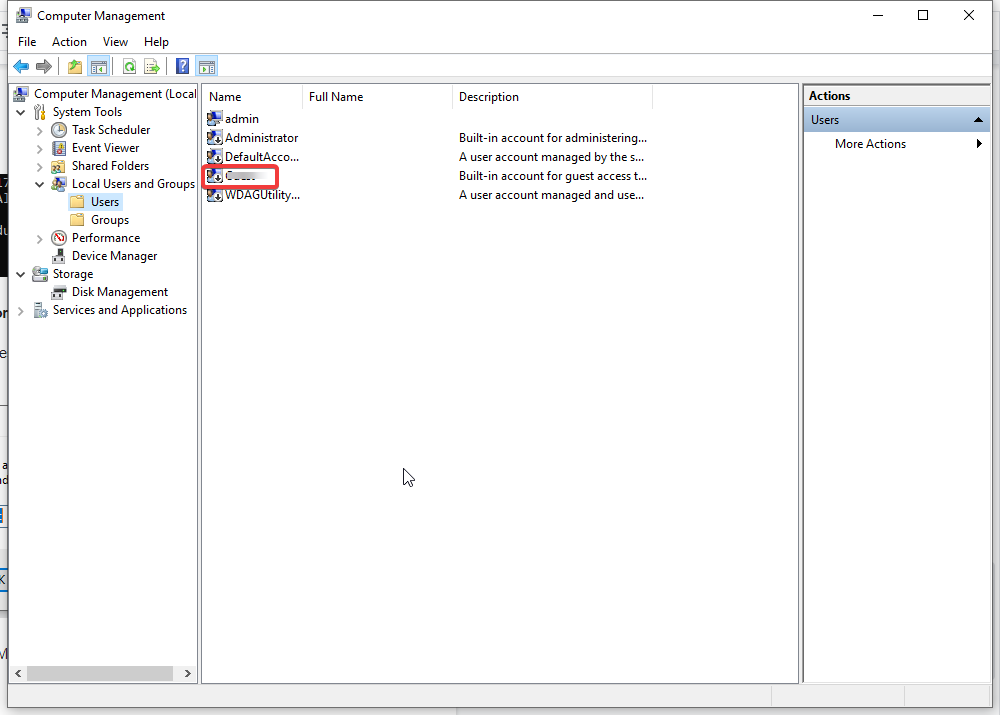Click the Up one level toolbar icon
The height and width of the screenshot is (715, 1000).
click(x=75, y=66)
